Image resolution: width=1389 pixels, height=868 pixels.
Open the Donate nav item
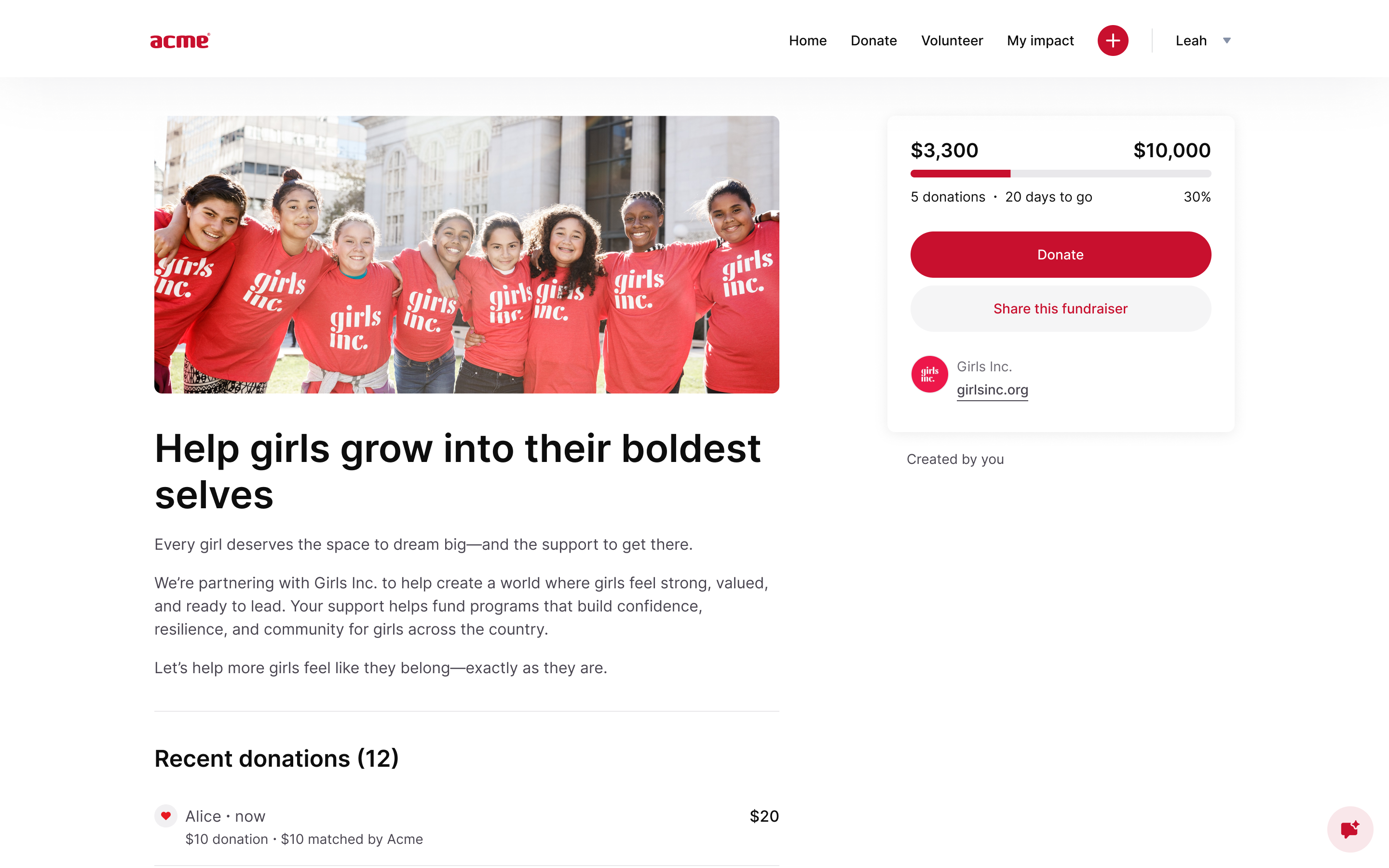pos(873,41)
